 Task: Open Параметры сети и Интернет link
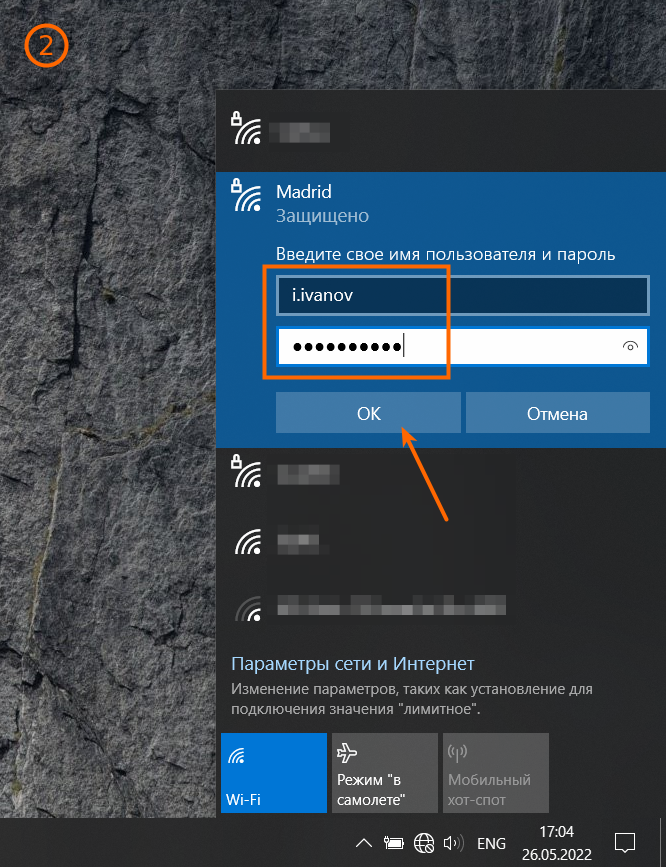click(352, 664)
